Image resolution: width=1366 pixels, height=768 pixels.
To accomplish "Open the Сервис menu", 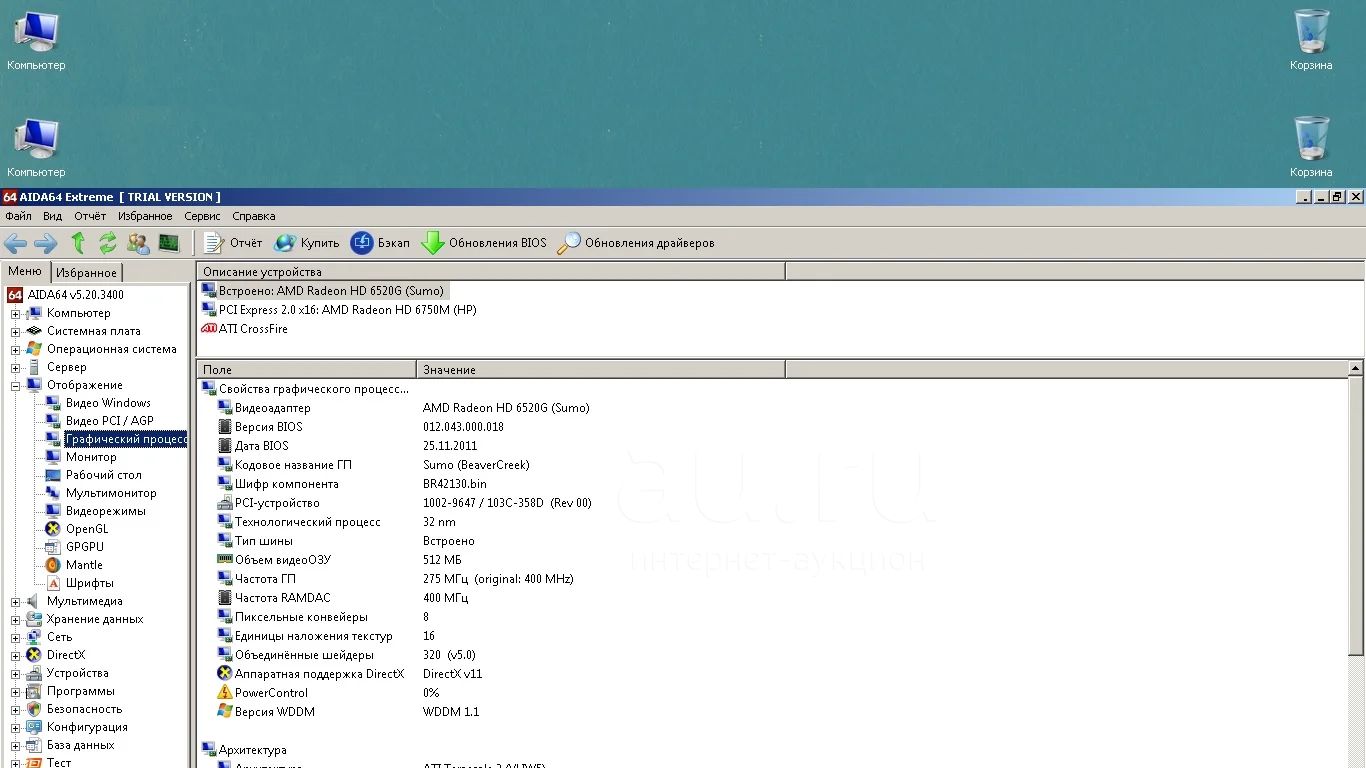I will [x=202, y=216].
